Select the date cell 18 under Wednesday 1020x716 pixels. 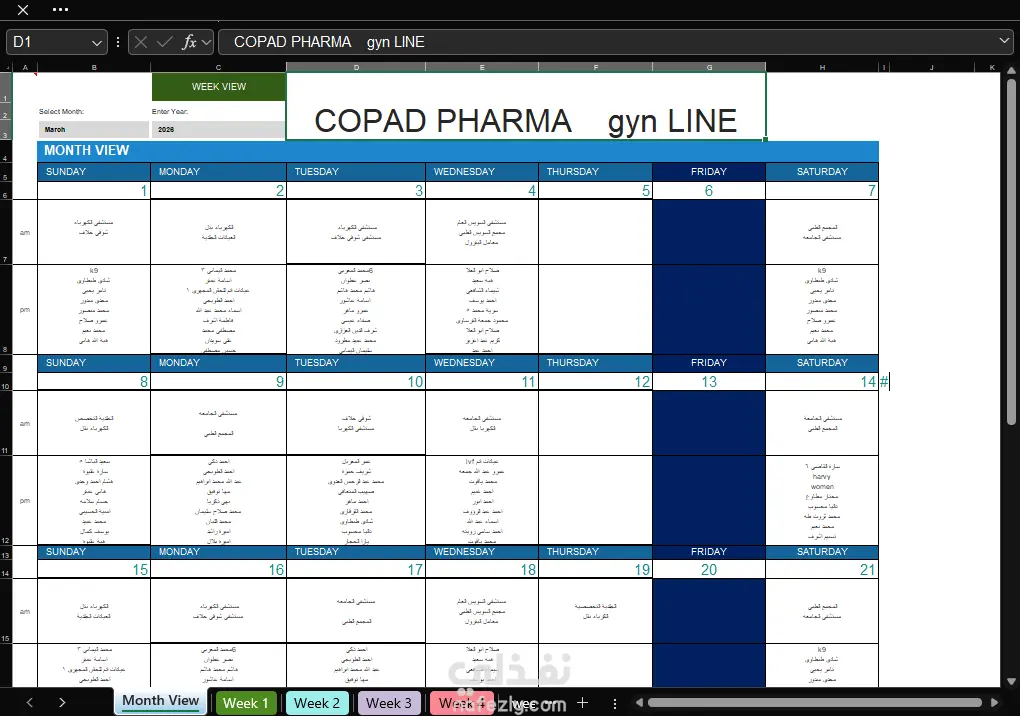click(482, 570)
